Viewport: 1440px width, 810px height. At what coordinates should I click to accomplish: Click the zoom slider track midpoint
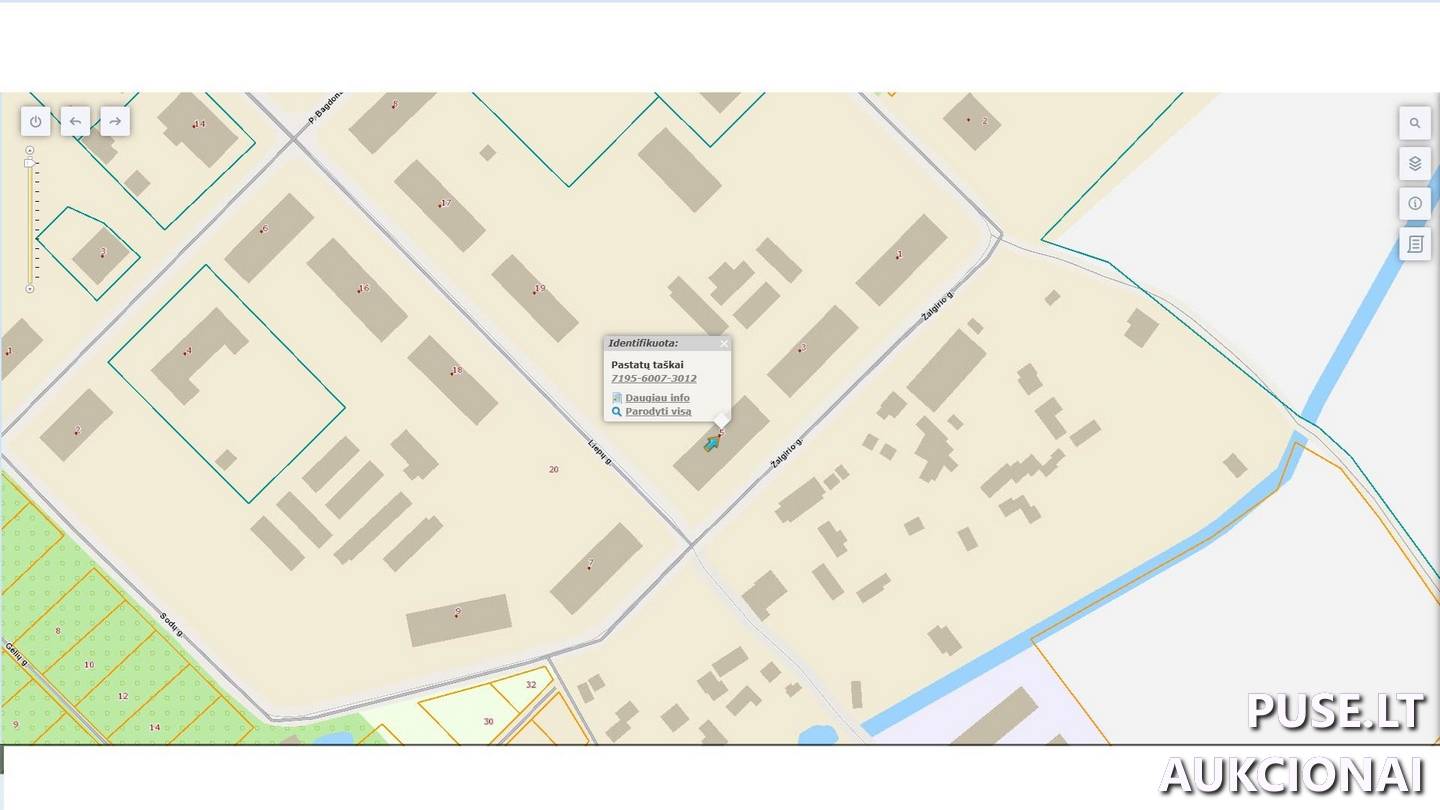(30, 220)
